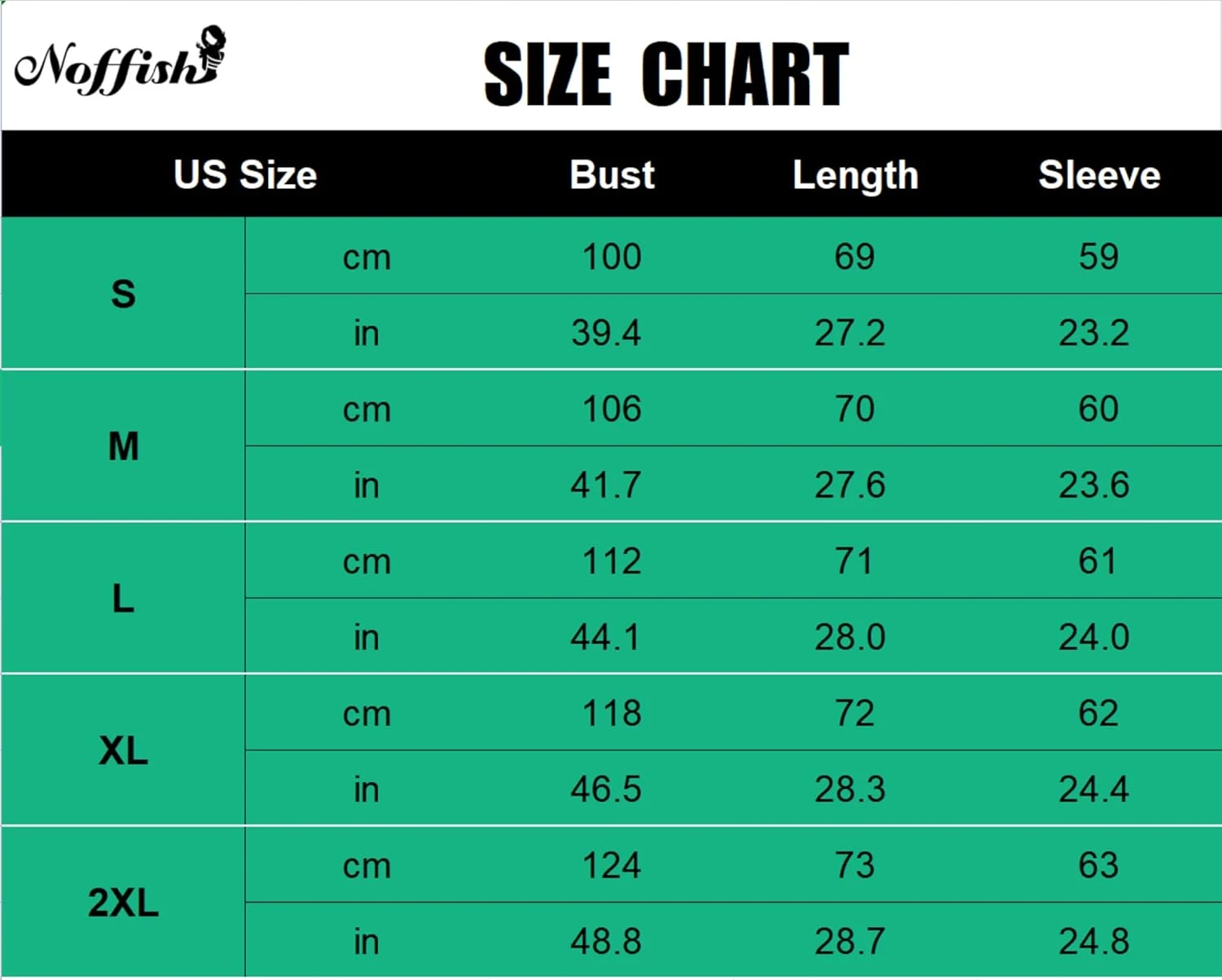Click the SIZE CHART title

[x=666, y=74]
